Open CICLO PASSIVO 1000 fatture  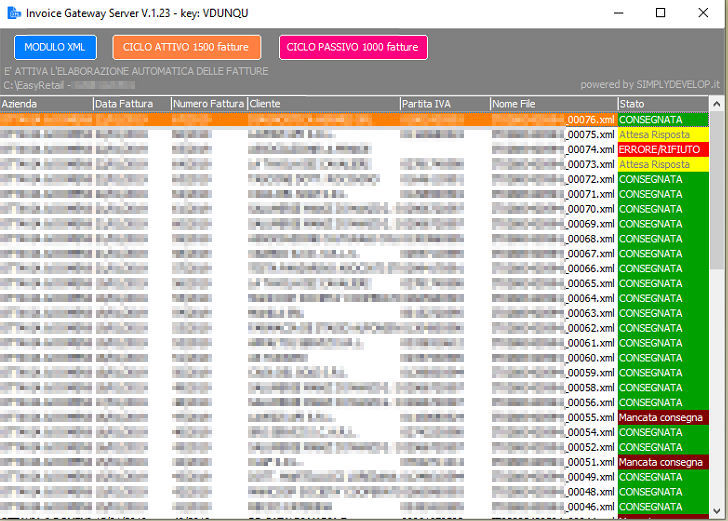click(352, 47)
